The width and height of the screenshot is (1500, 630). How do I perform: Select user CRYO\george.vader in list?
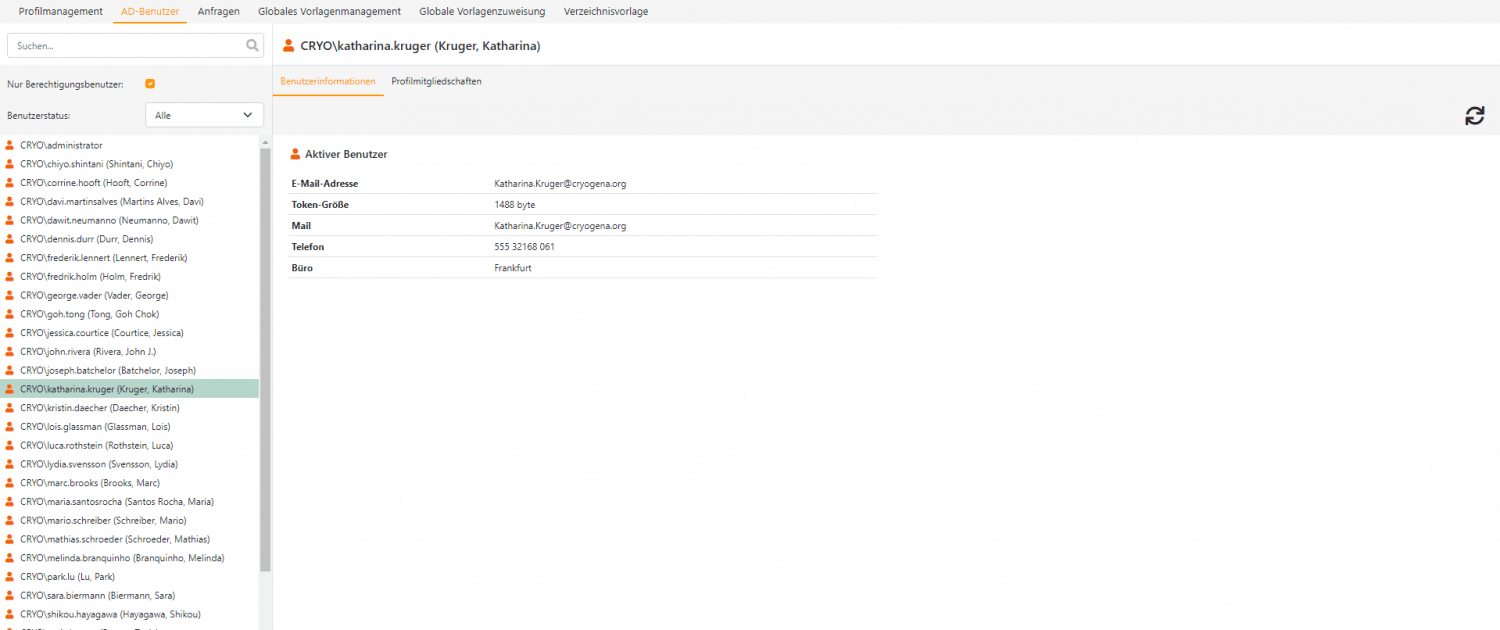pos(94,295)
